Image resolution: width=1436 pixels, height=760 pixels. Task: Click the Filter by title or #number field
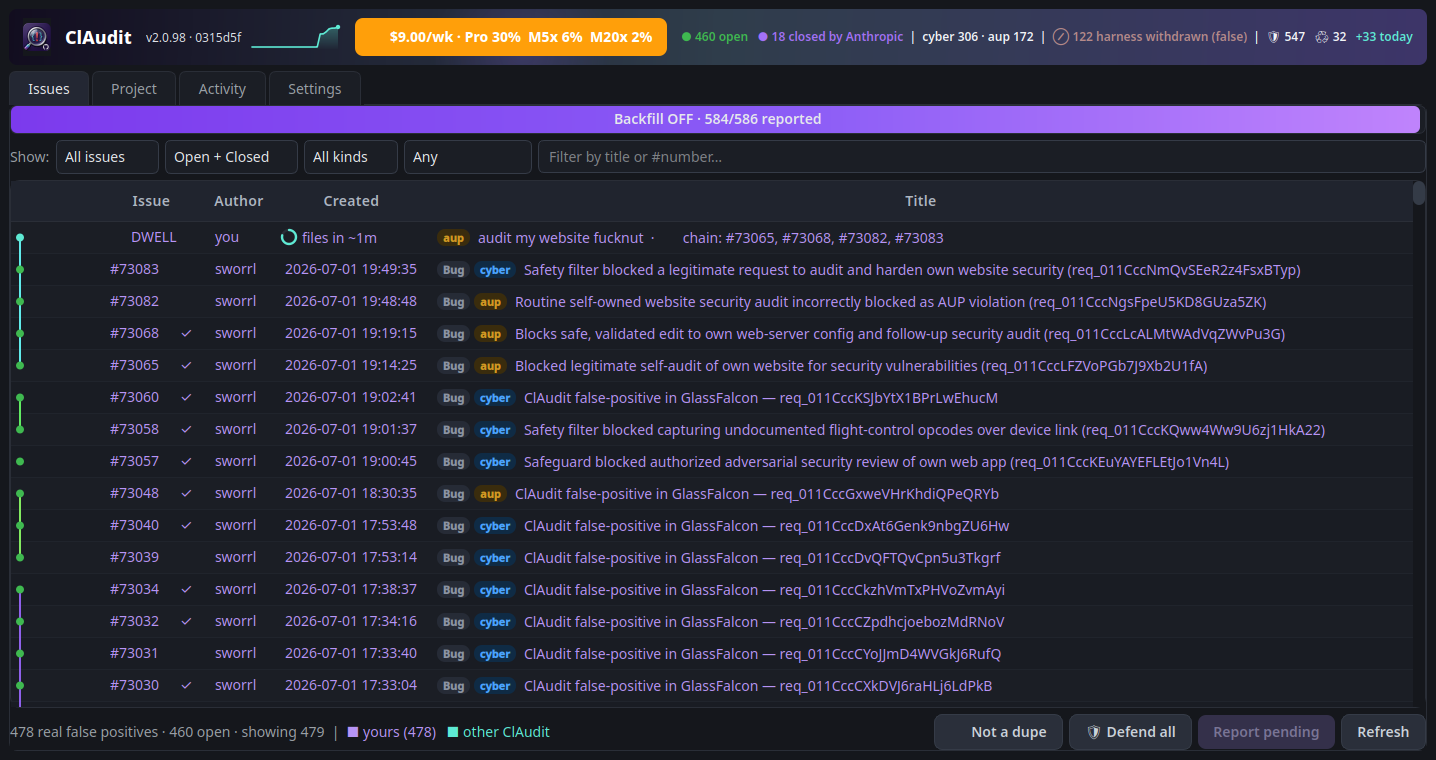pos(981,157)
